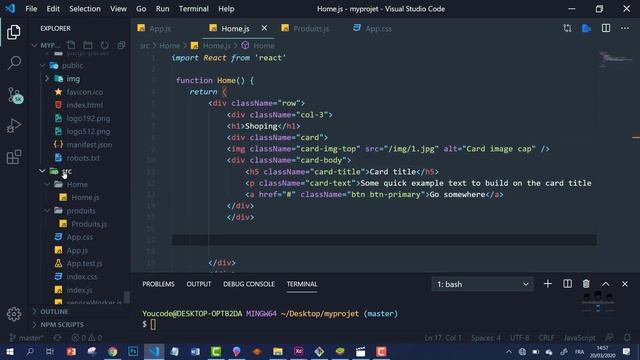
Task: Open the Run and Debug view
Action: [14, 126]
